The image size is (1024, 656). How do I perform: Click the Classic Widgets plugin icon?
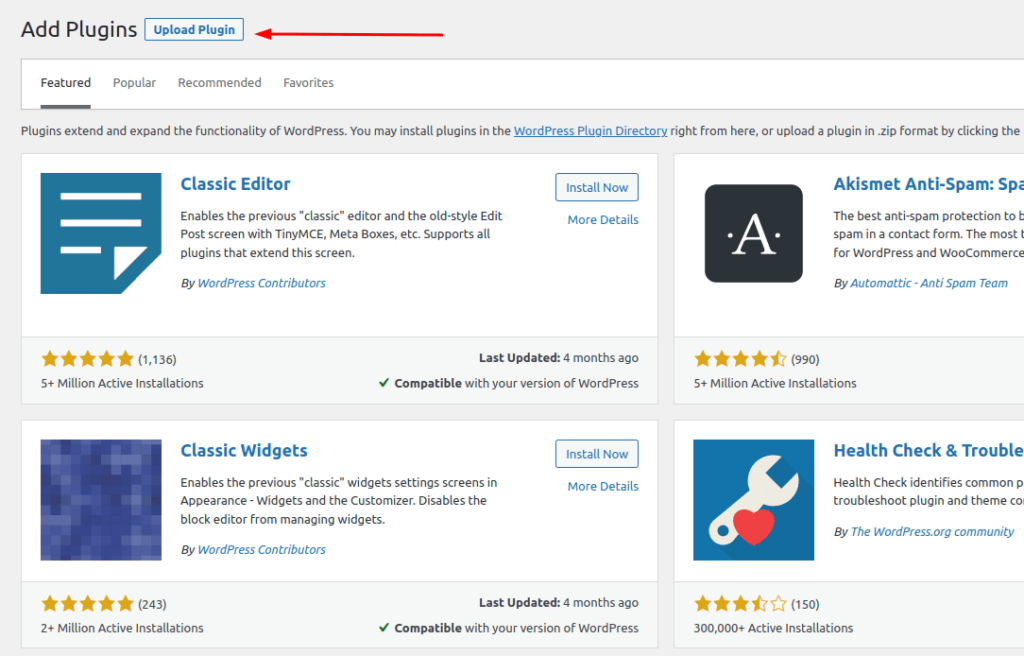[x=101, y=500]
